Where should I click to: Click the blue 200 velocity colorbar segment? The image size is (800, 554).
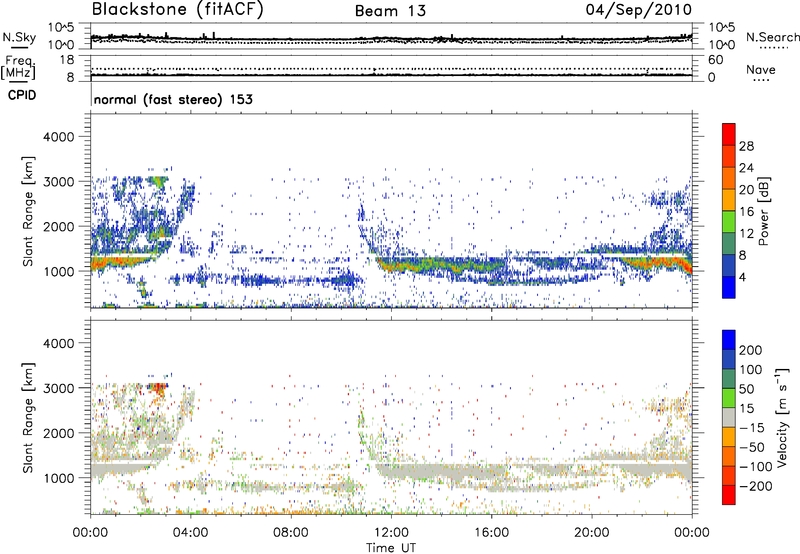point(729,340)
